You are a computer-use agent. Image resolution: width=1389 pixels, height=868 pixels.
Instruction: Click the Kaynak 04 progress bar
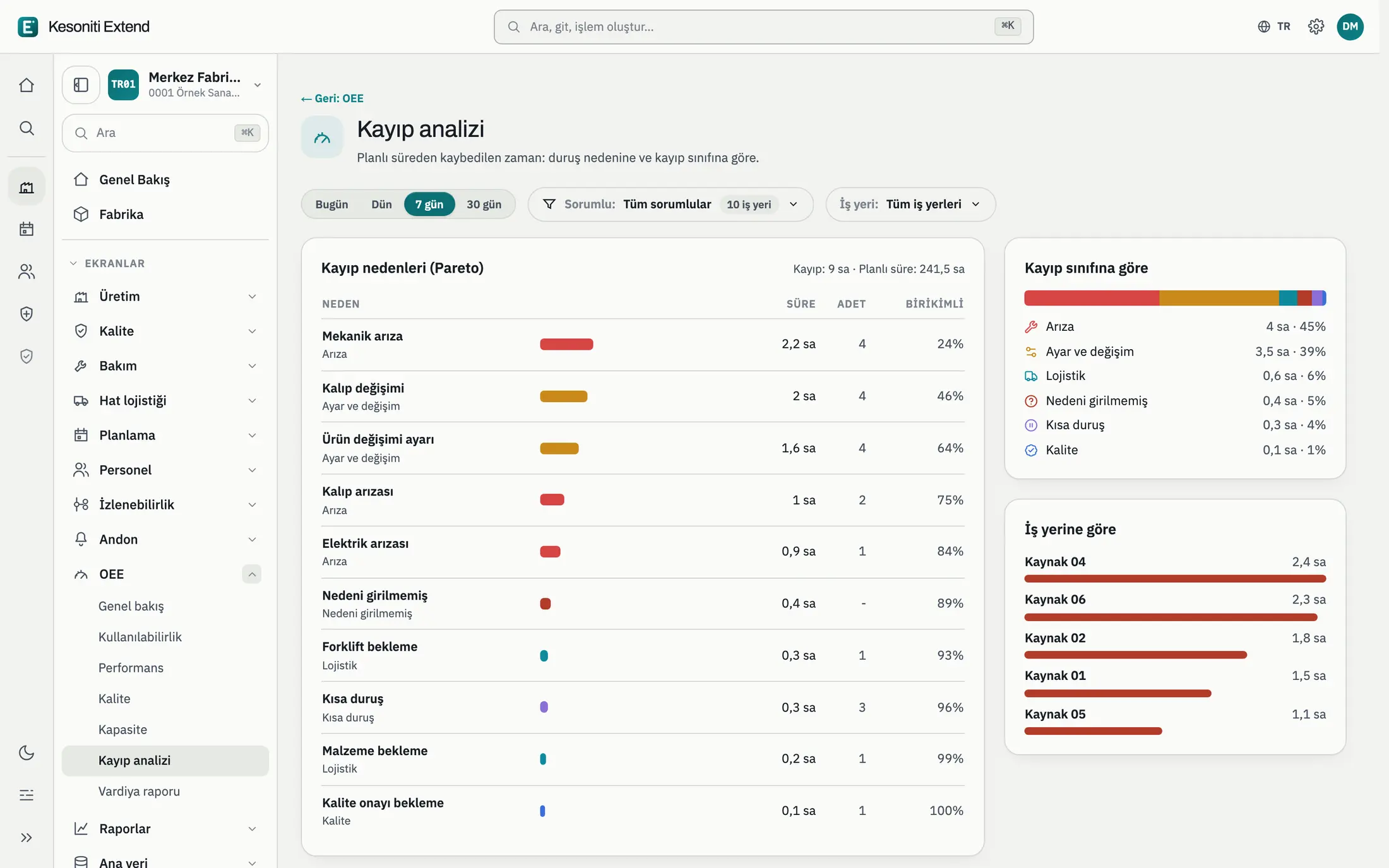tap(1175, 579)
